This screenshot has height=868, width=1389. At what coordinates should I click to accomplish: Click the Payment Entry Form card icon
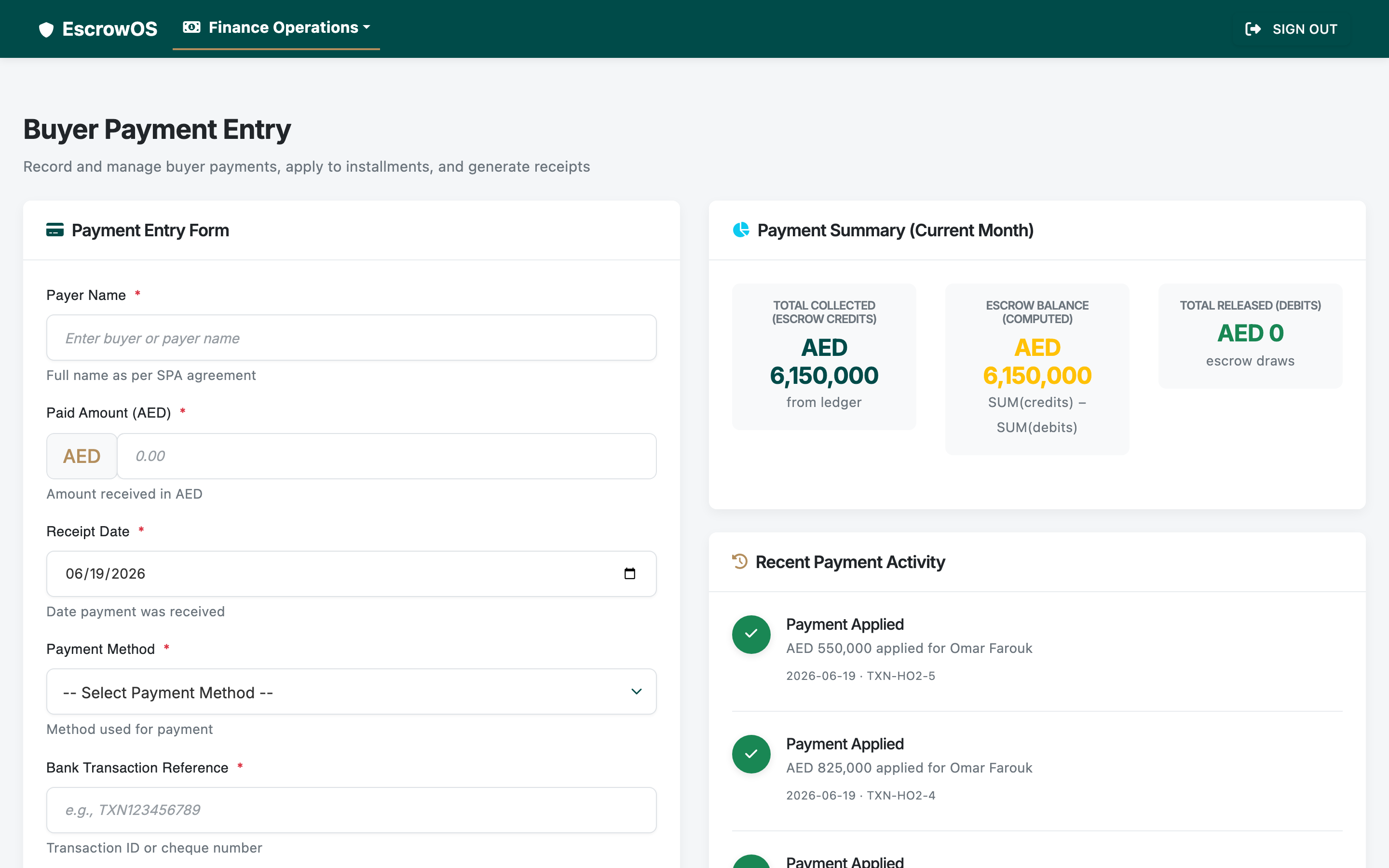55,230
